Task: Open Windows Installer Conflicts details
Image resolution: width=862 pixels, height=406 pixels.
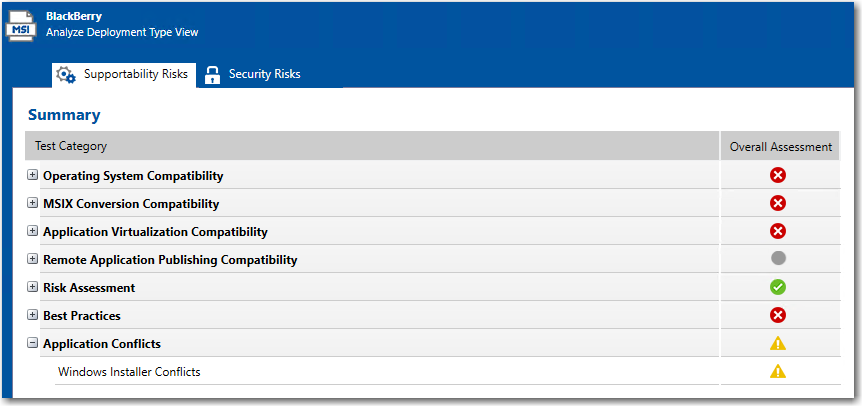Action: point(129,372)
